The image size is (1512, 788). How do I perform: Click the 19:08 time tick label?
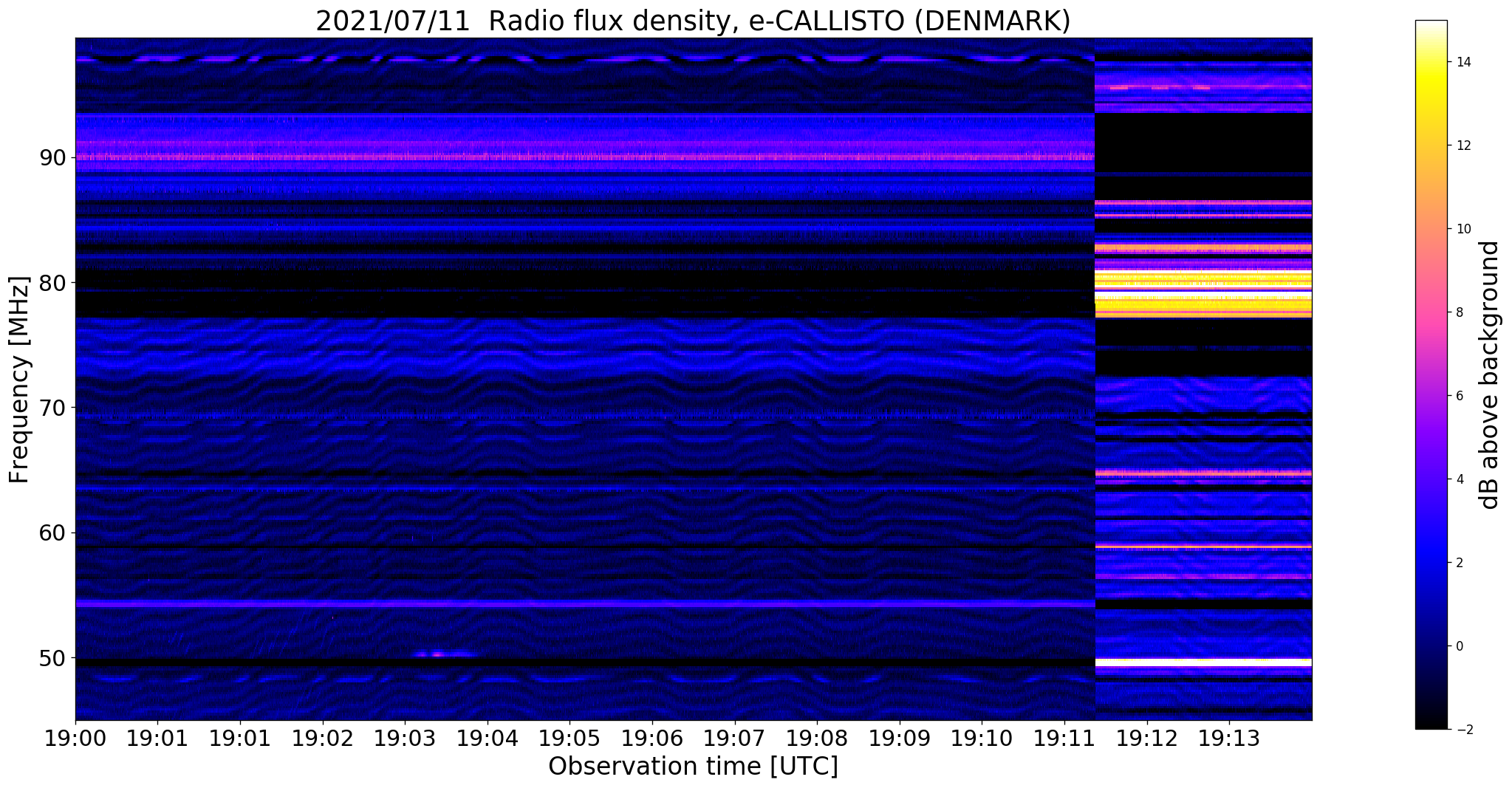pyautogui.click(x=817, y=739)
